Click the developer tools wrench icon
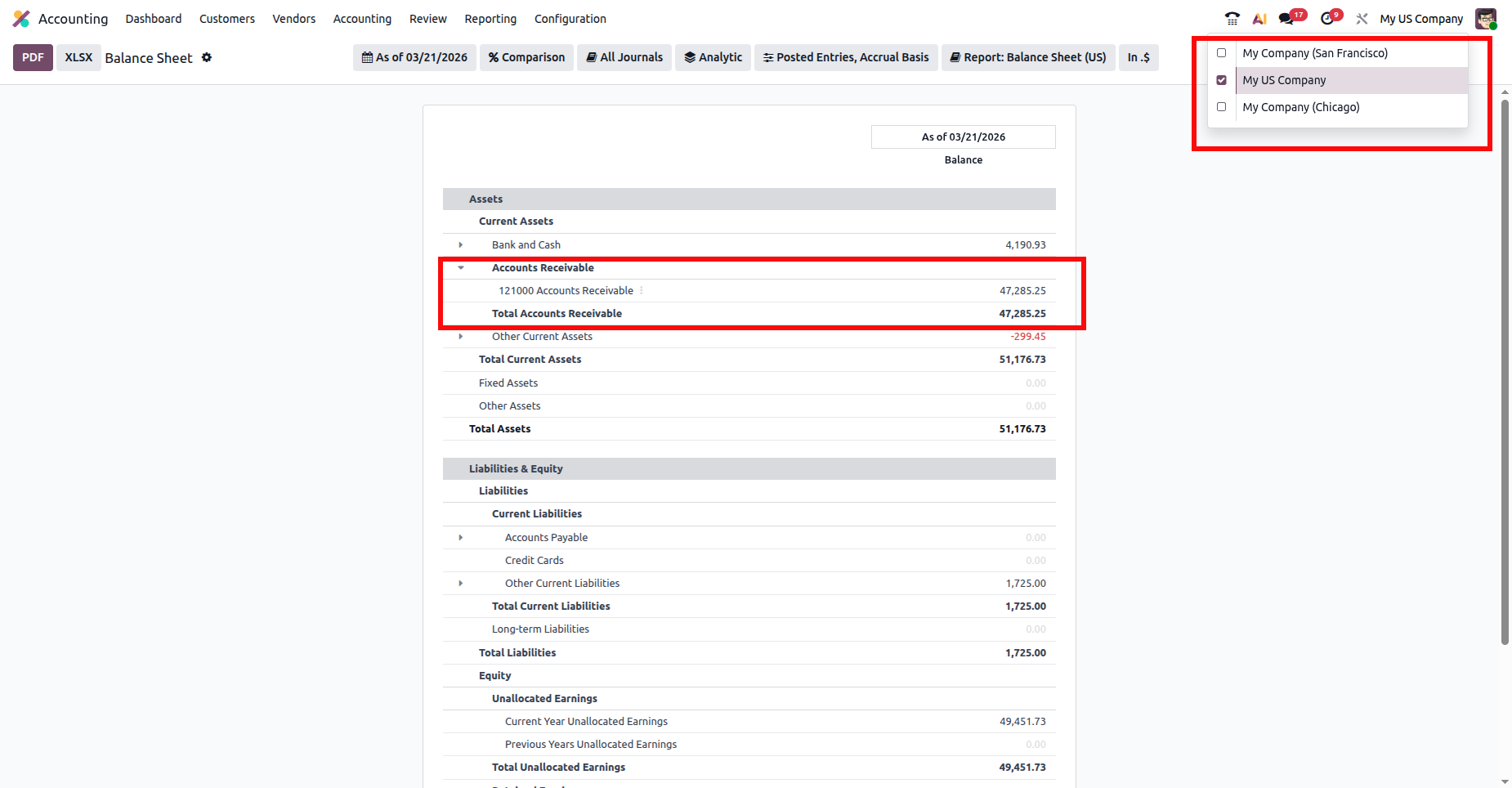Image resolution: width=1512 pixels, height=788 pixels. 1362,19
